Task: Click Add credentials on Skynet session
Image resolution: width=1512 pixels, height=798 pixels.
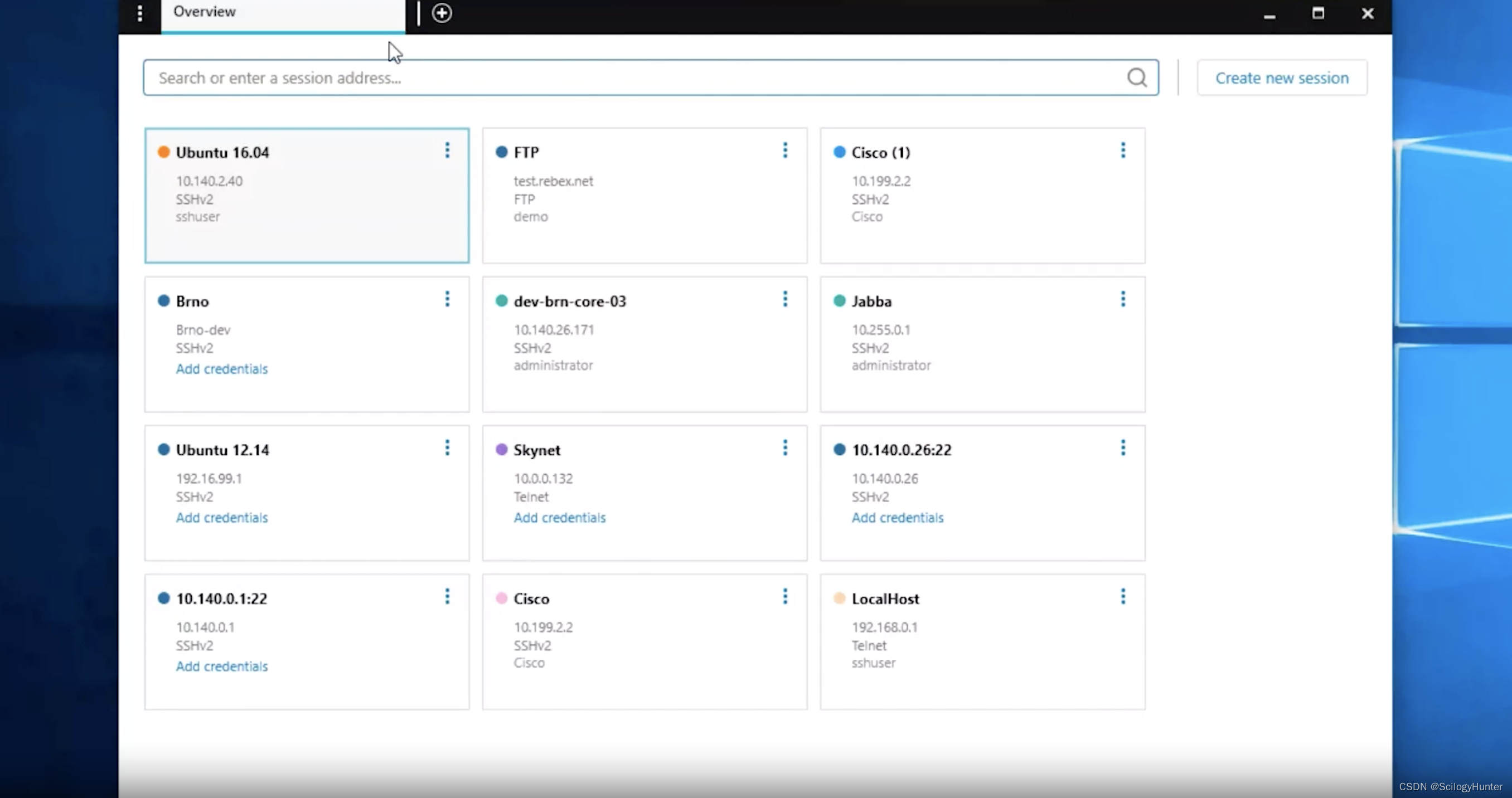Action: (560, 517)
